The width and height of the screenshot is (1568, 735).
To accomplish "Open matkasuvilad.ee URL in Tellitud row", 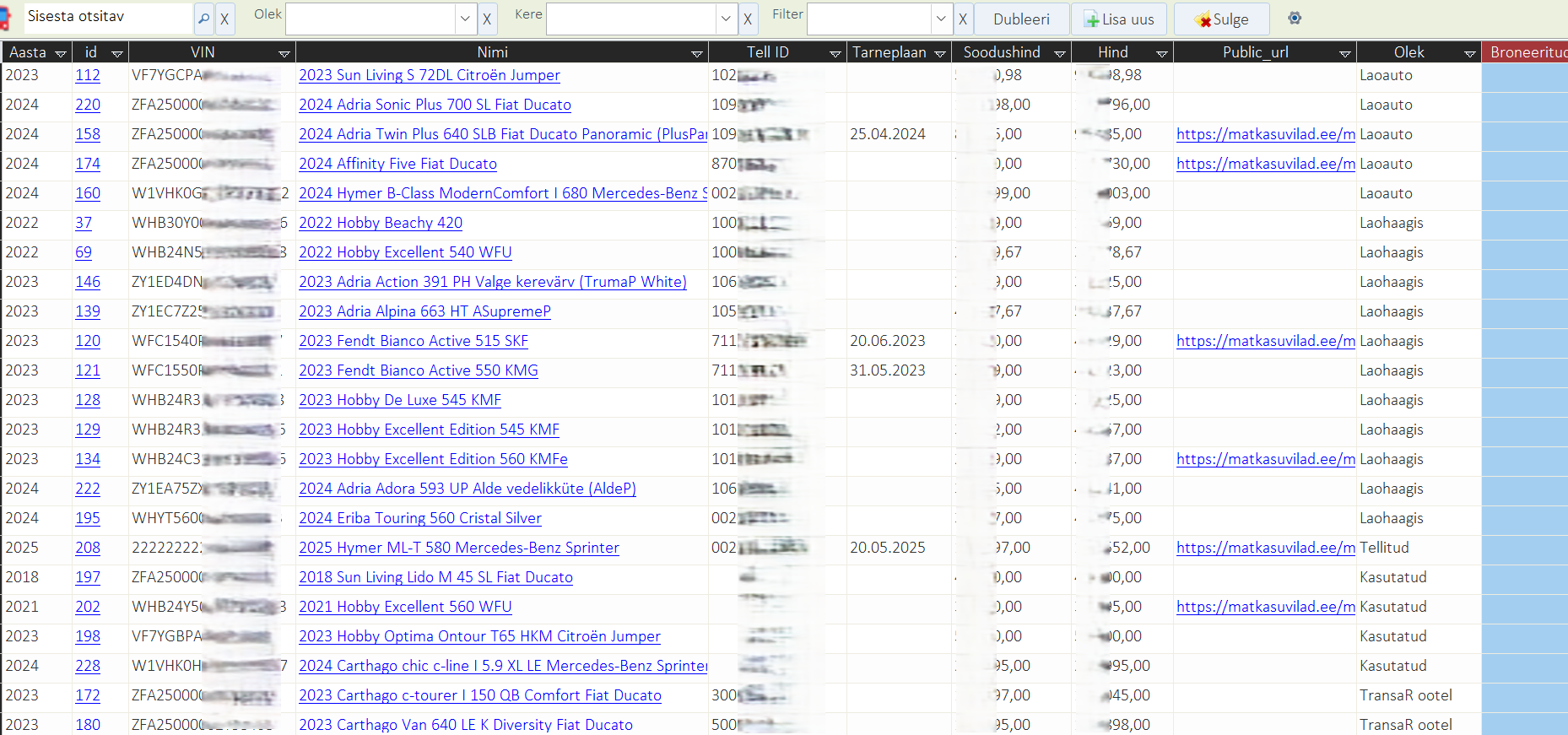I will click(x=1266, y=548).
